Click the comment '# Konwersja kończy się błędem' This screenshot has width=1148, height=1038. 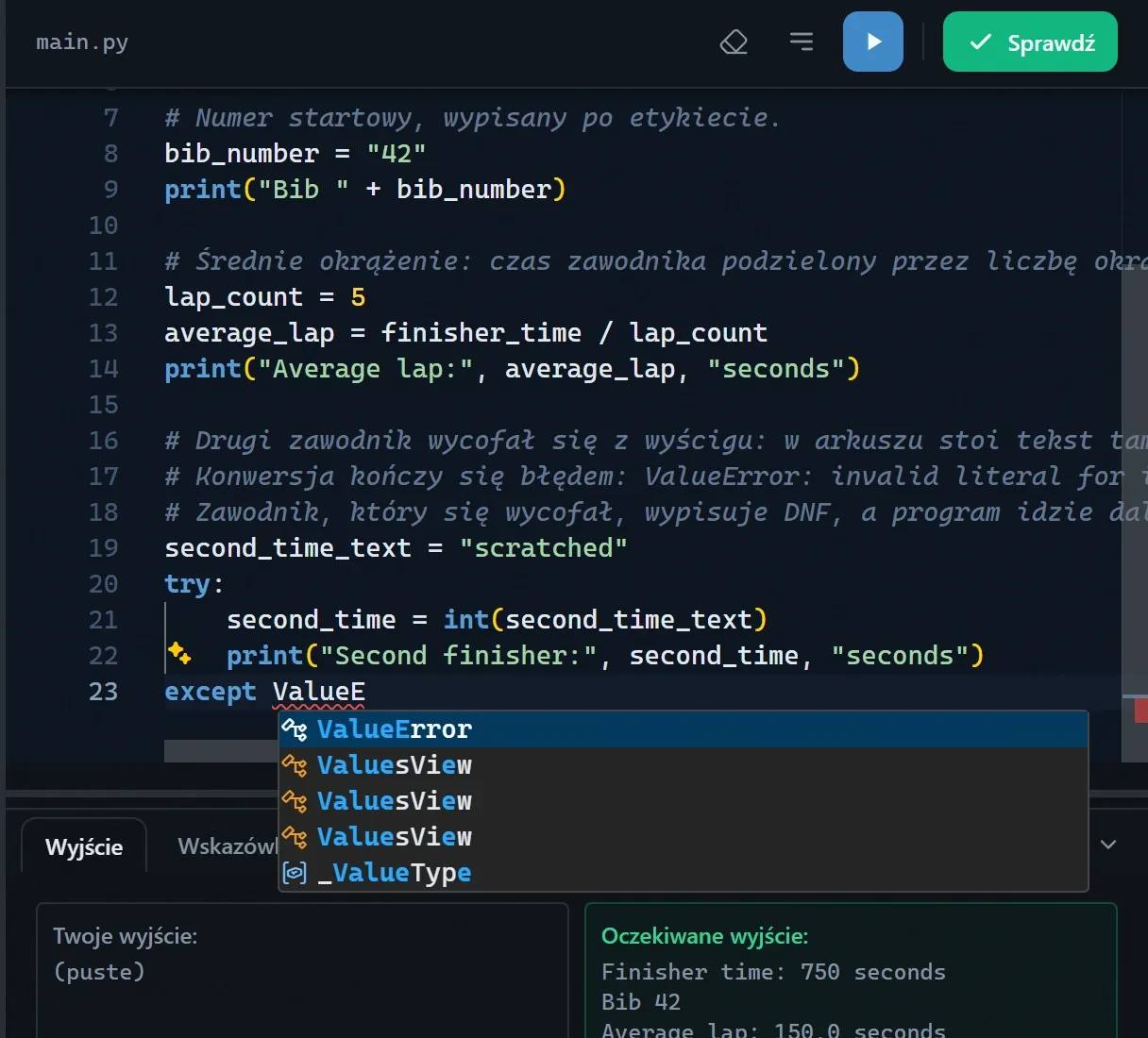[656, 477]
